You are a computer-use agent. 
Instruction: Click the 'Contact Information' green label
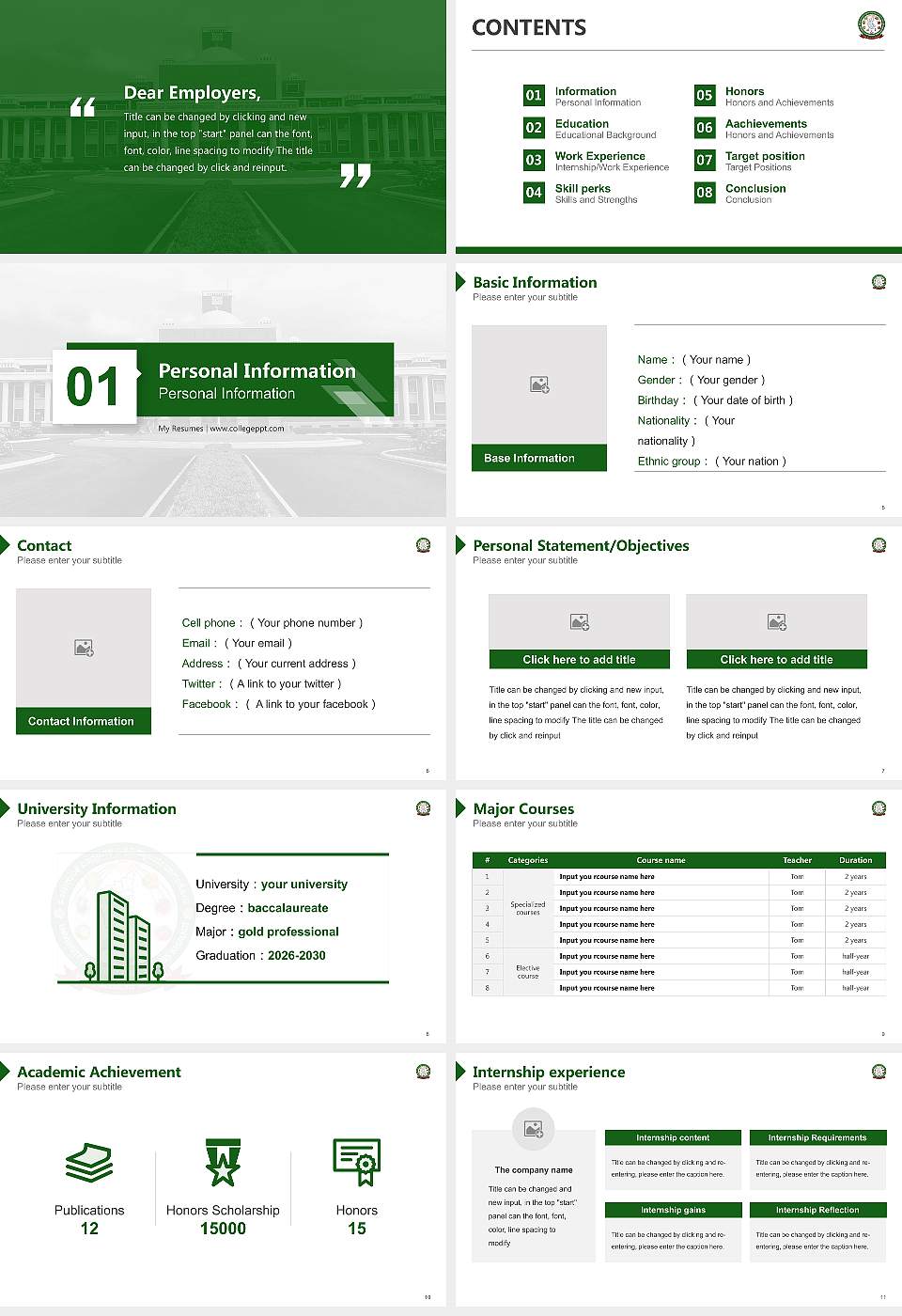pos(84,721)
